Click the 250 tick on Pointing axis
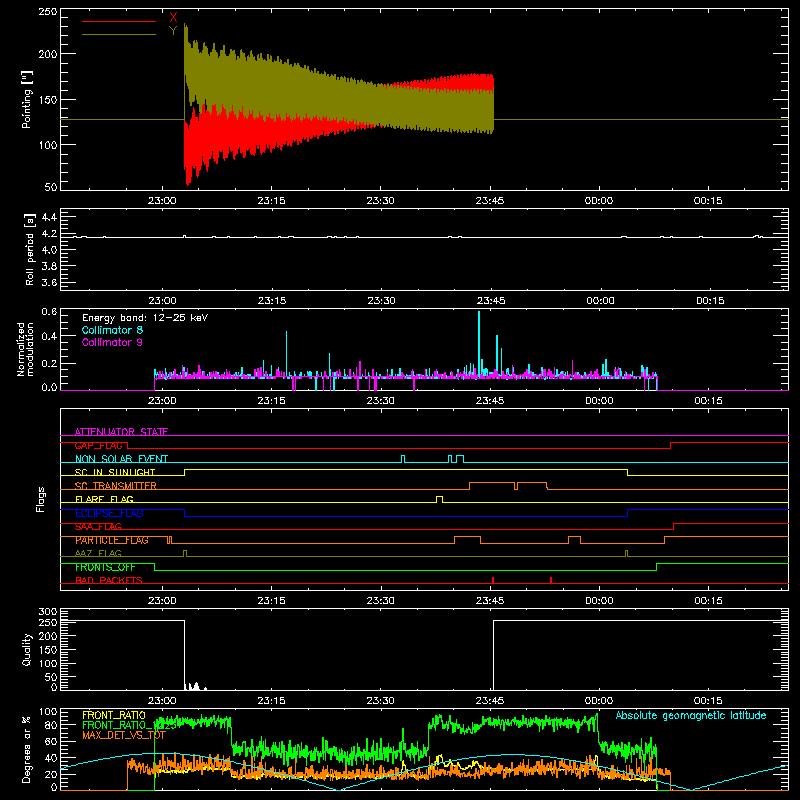This screenshot has width=800, height=800. coord(48,11)
